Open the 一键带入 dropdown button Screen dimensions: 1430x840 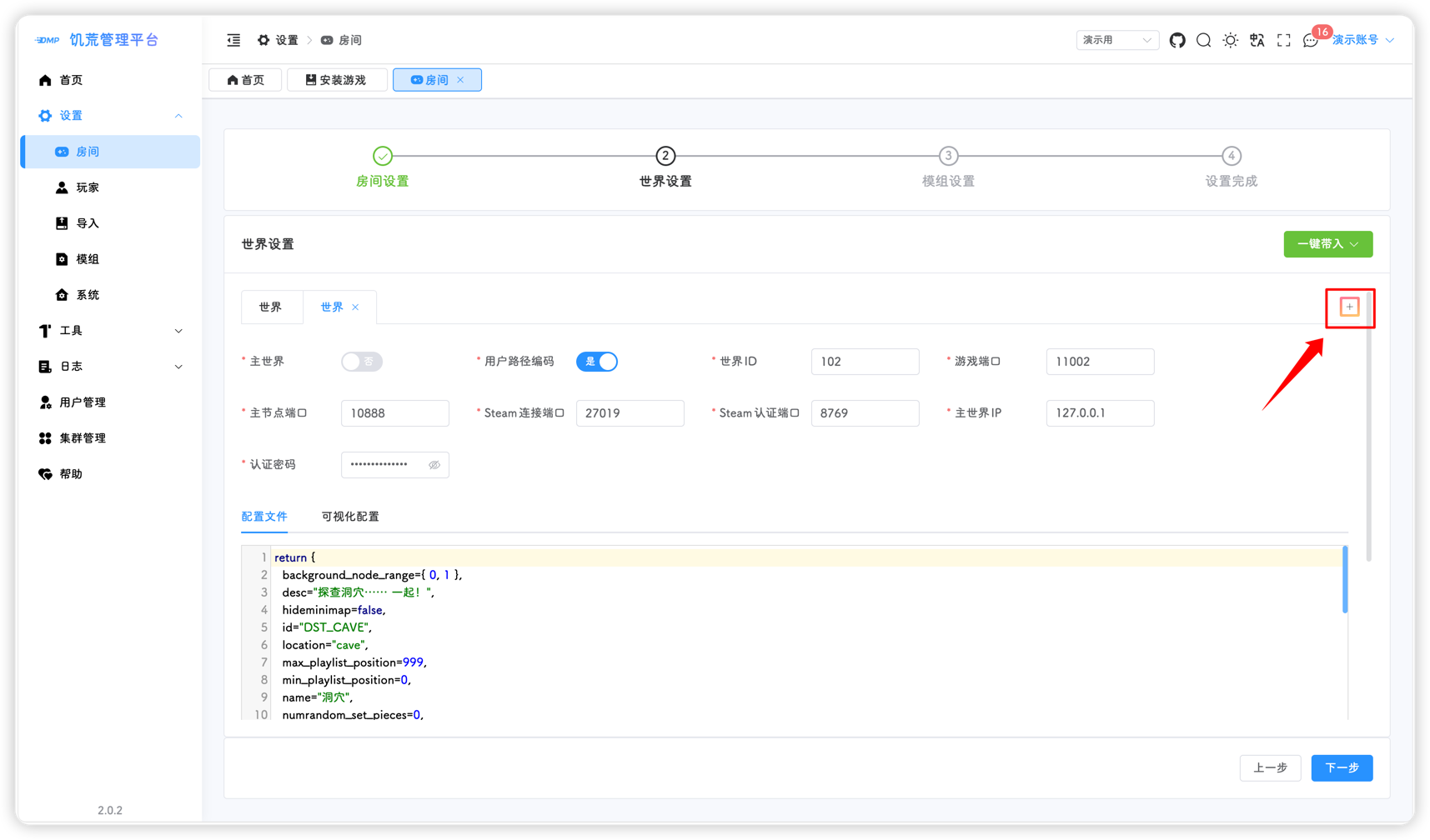tap(1327, 244)
